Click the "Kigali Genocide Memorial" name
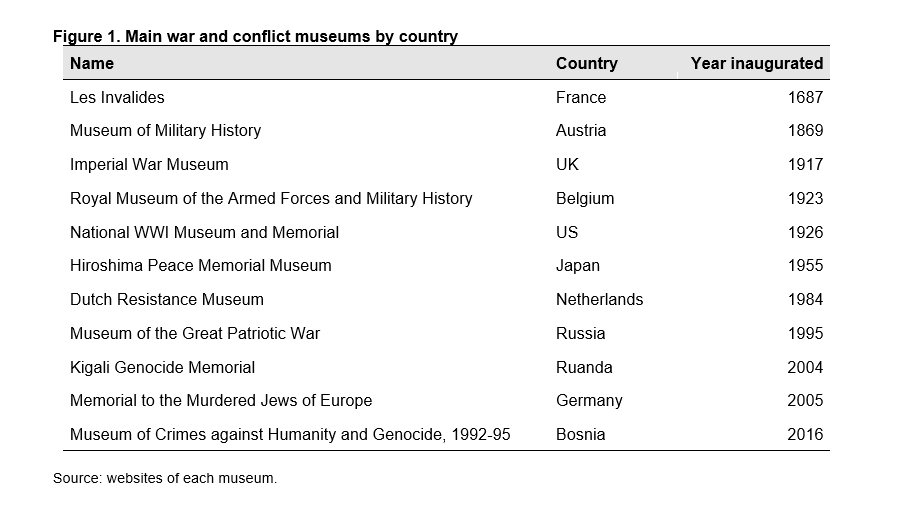This screenshot has width=912, height=509. click(x=162, y=367)
